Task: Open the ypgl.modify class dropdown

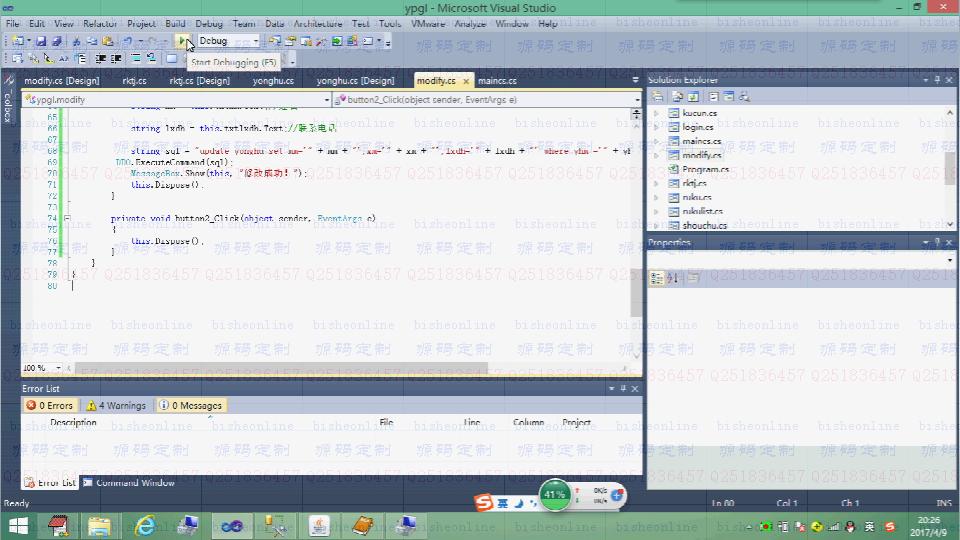Action: (x=327, y=99)
